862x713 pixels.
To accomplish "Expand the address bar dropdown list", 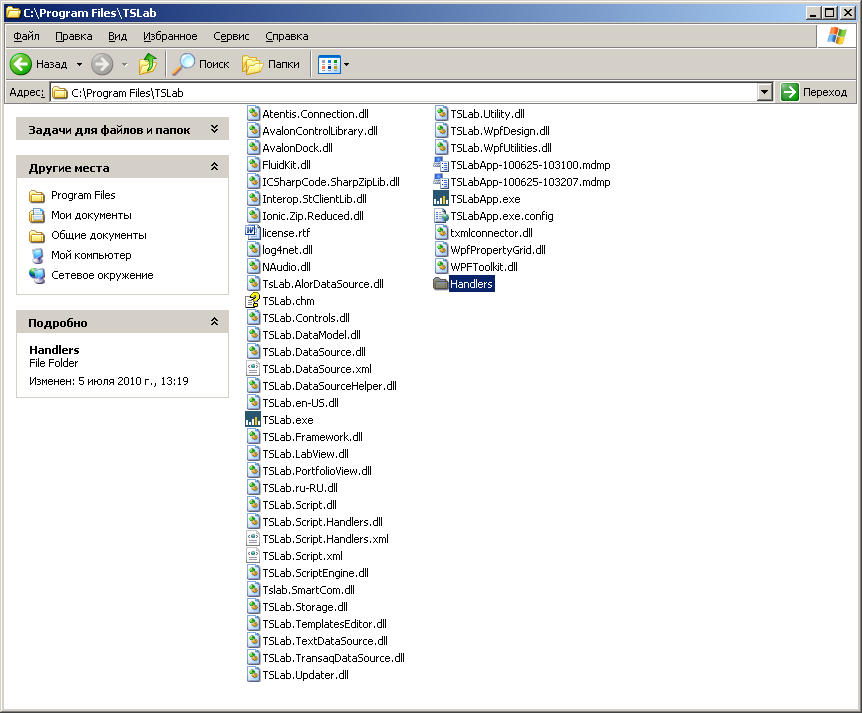I will tap(765, 92).
